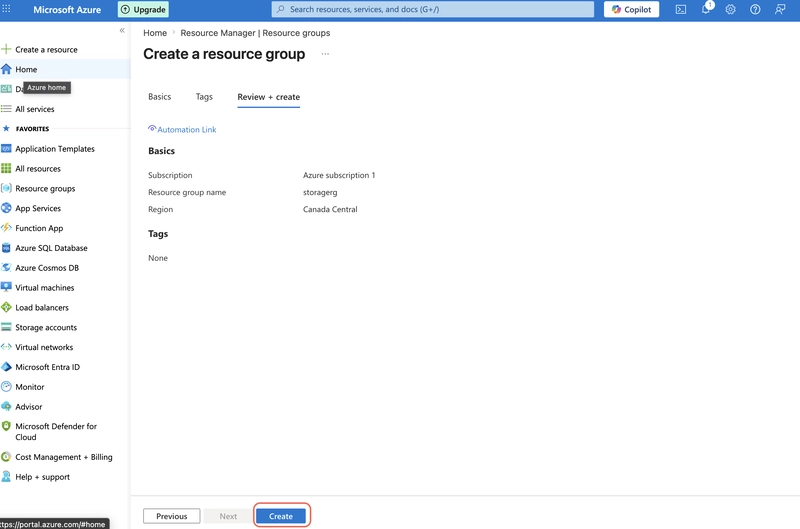This screenshot has height=529, width=800.
Task: Open the Automation Link
Action: [x=182, y=130]
